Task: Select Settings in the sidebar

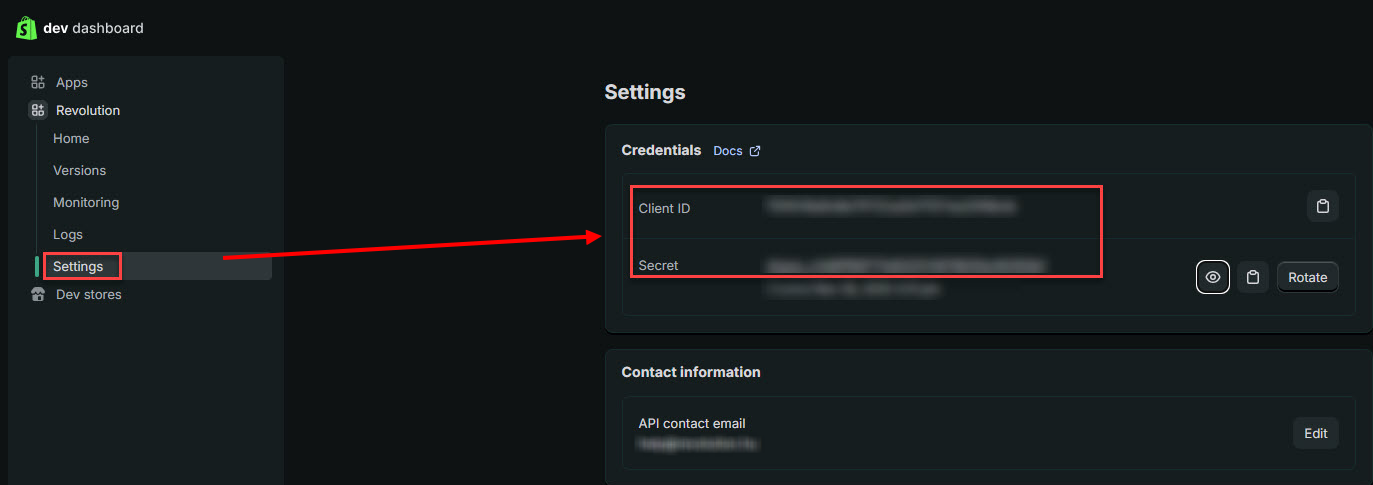Action: (78, 266)
